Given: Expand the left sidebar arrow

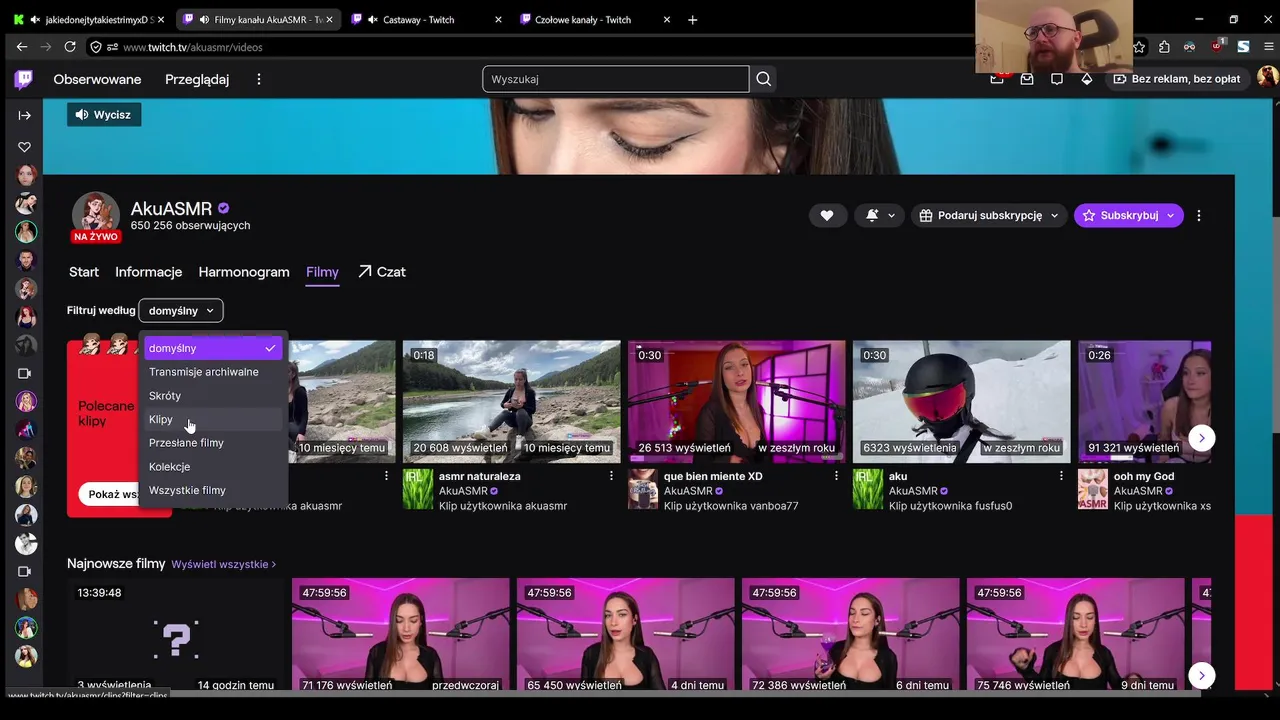Looking at the screenshot, I should pos(25,115).
